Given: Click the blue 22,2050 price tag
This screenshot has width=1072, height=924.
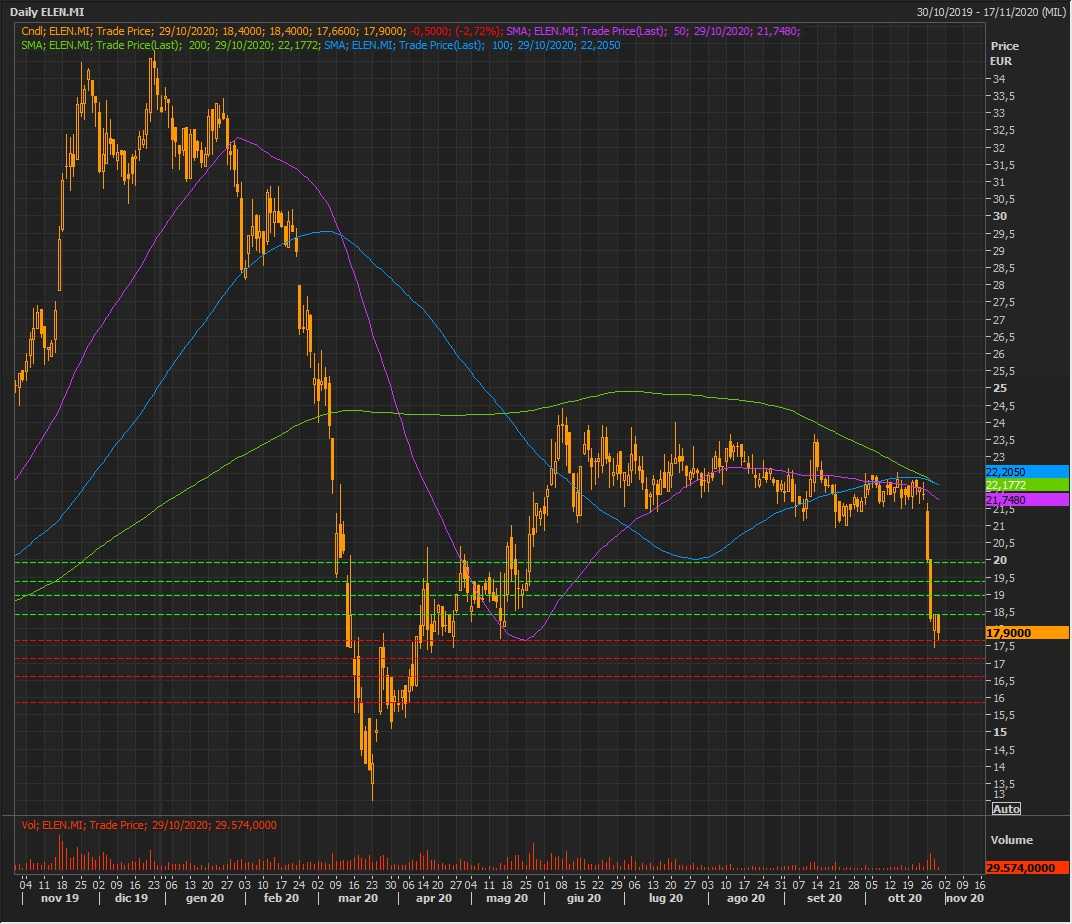Looking at the screenshot, I should (1027, 471).
